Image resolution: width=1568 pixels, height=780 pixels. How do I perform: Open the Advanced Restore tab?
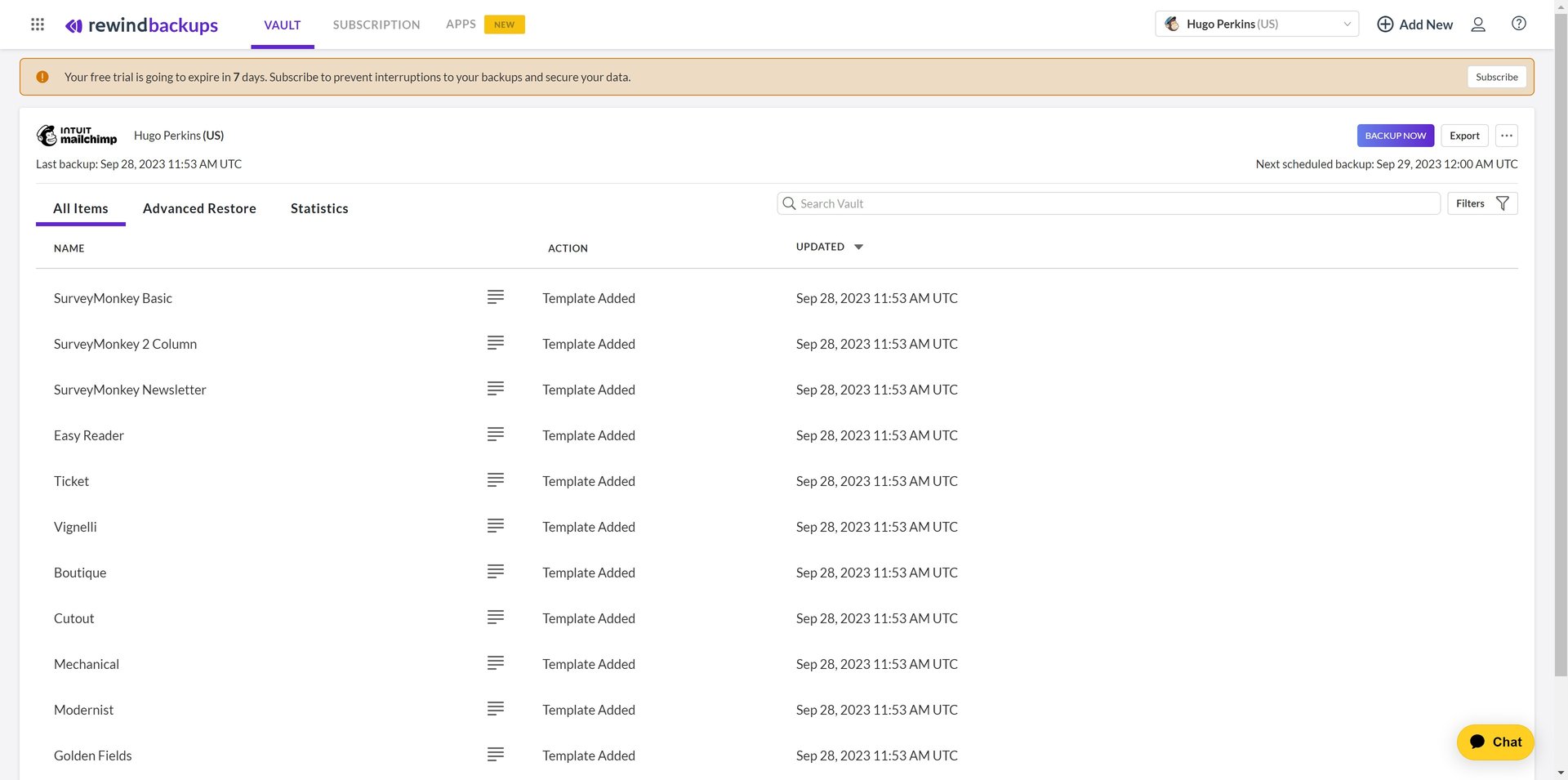199,209
